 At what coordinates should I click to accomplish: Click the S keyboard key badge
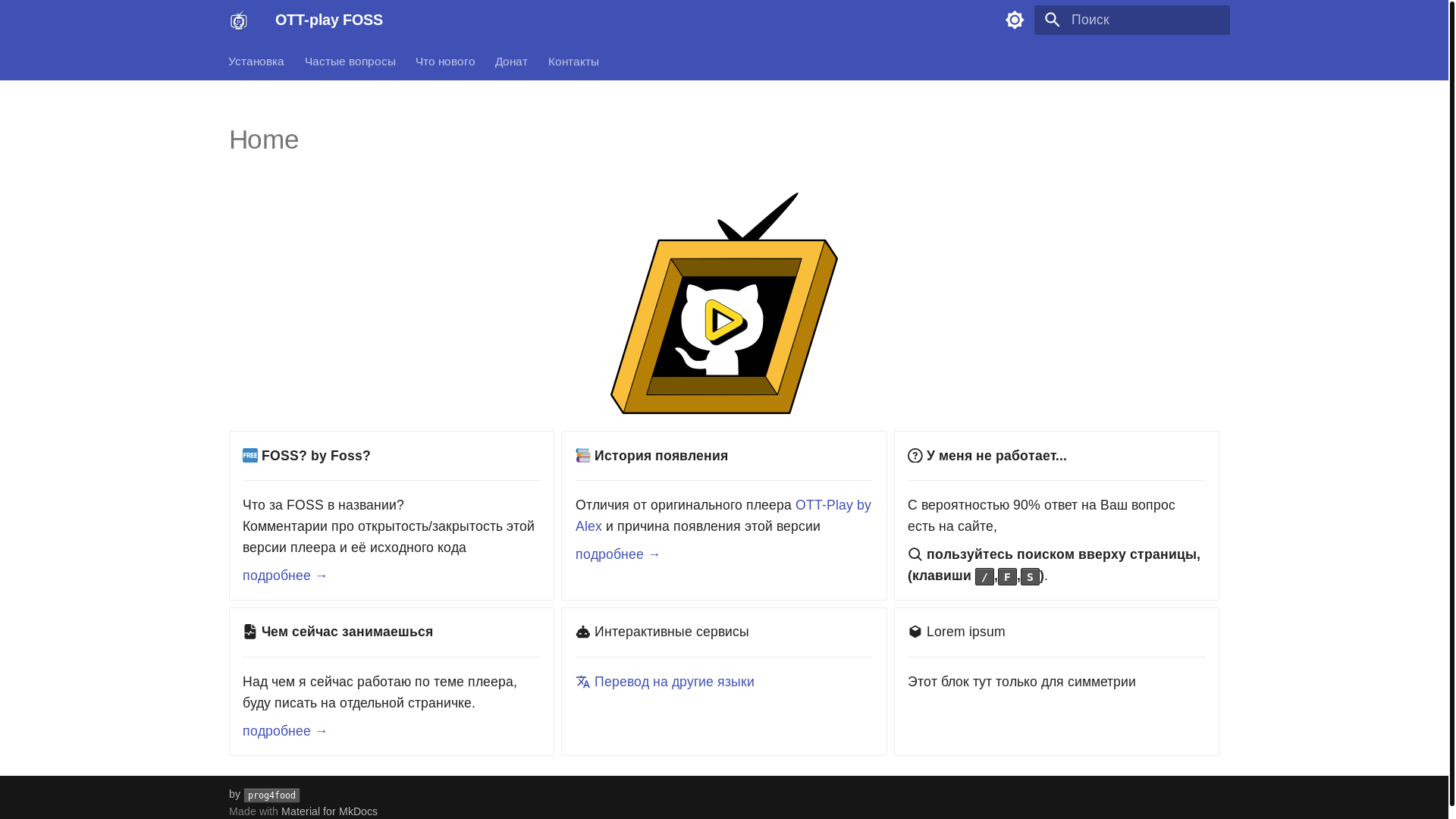[1030, 577]
